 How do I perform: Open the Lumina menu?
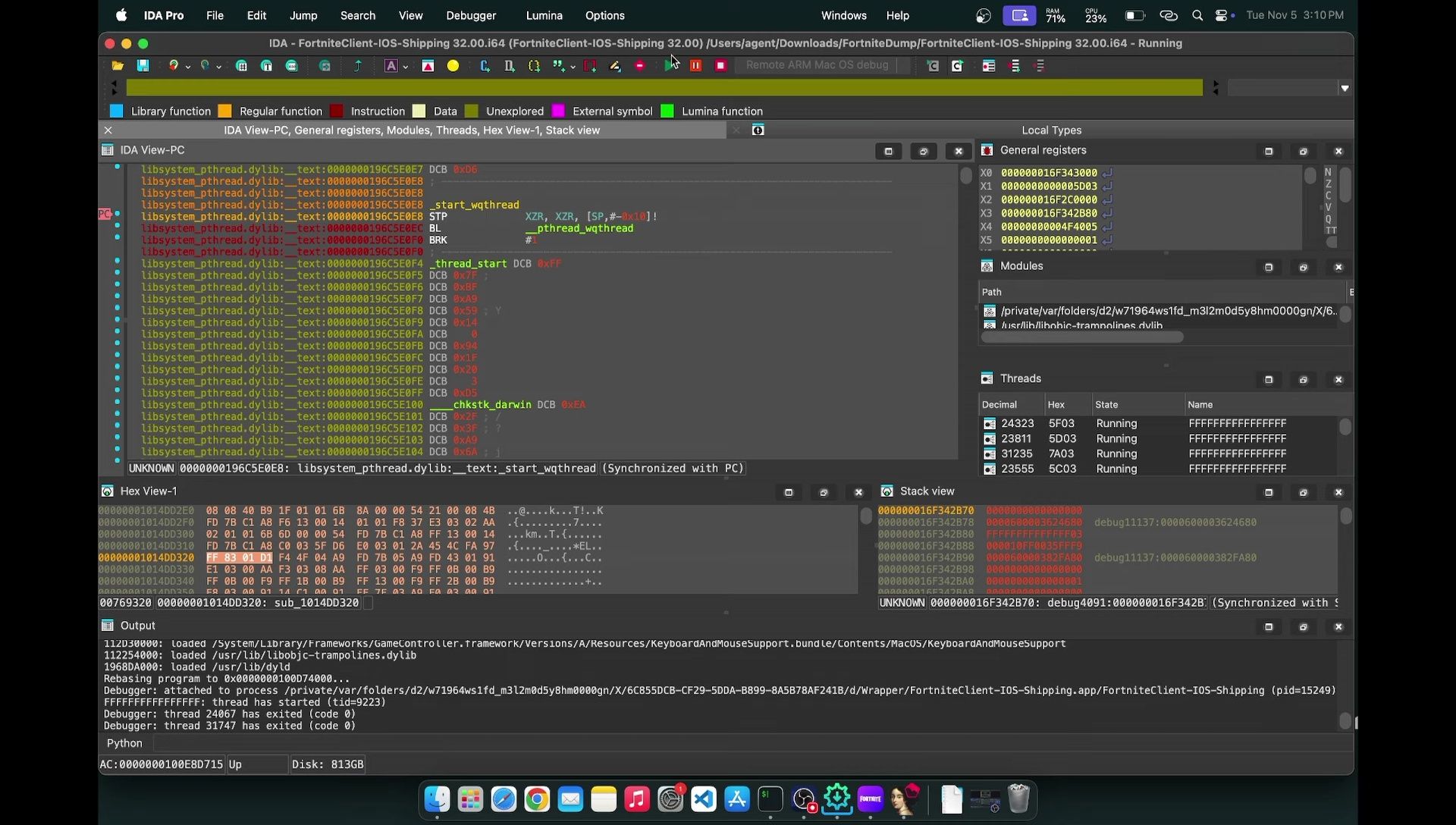pyautogui.click(x=544, y=15)
